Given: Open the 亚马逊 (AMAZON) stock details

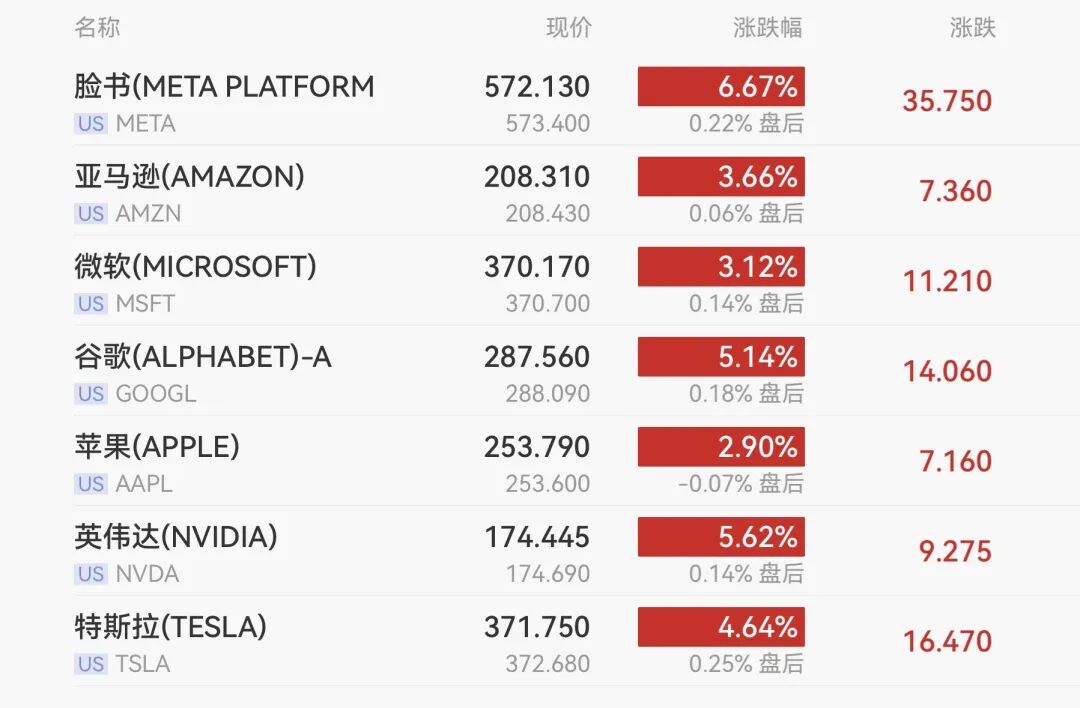Looking at the screenshot, I should [x=189, y=177].
